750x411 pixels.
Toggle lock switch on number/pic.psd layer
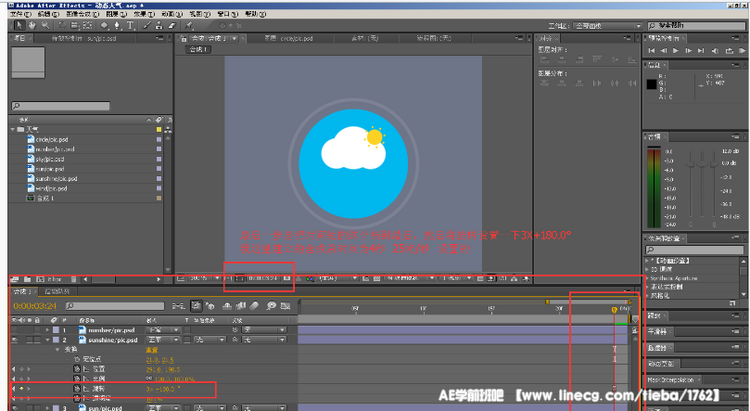[x=37, y=330]
